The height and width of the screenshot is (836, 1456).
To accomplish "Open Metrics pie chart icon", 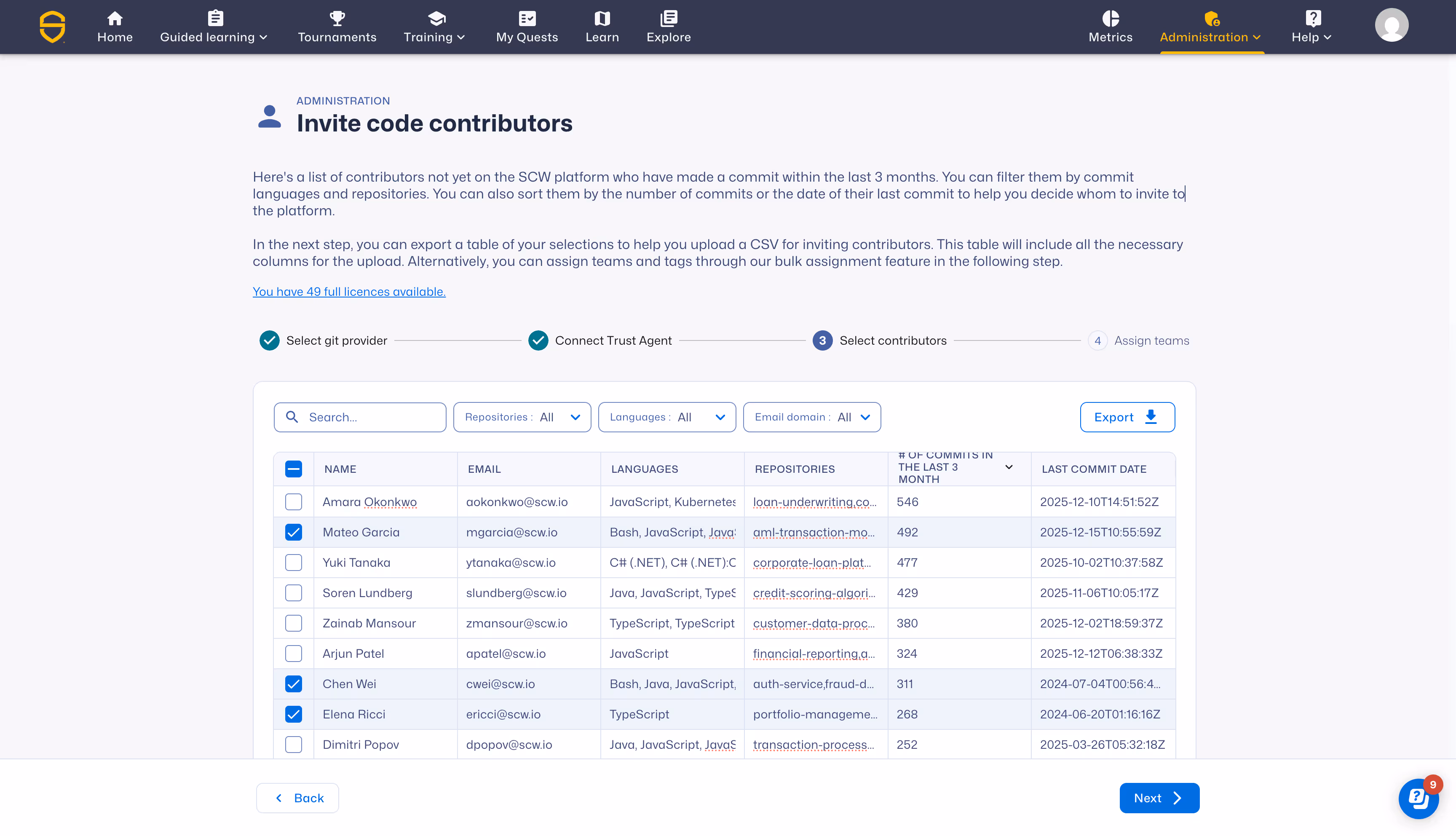I will [x=1110, y=19].
